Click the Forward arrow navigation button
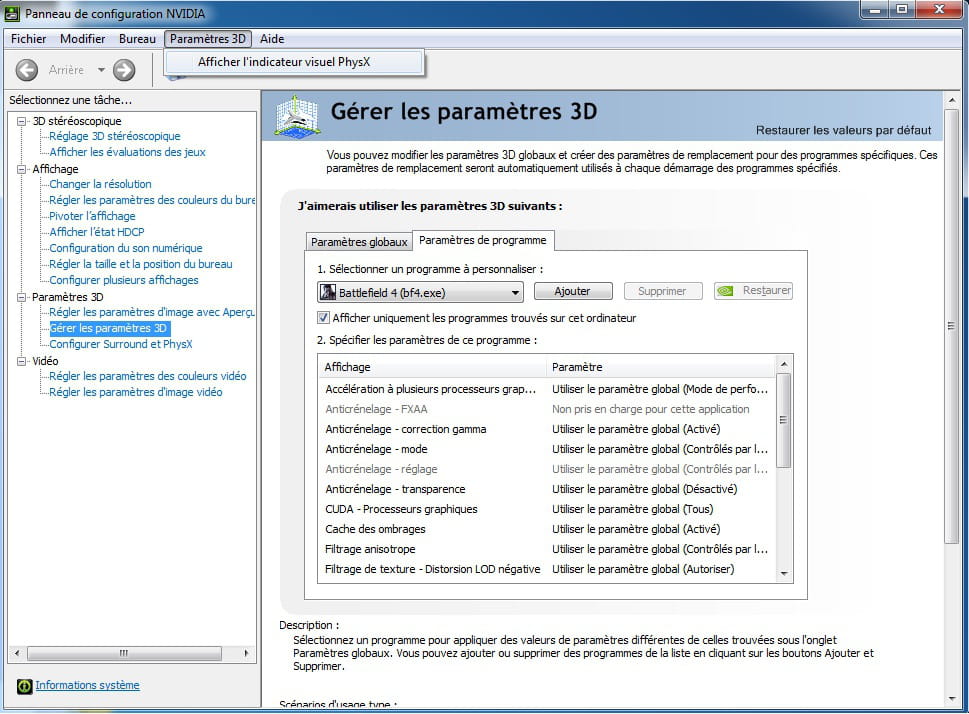969x714 pixels. point(124,70)
